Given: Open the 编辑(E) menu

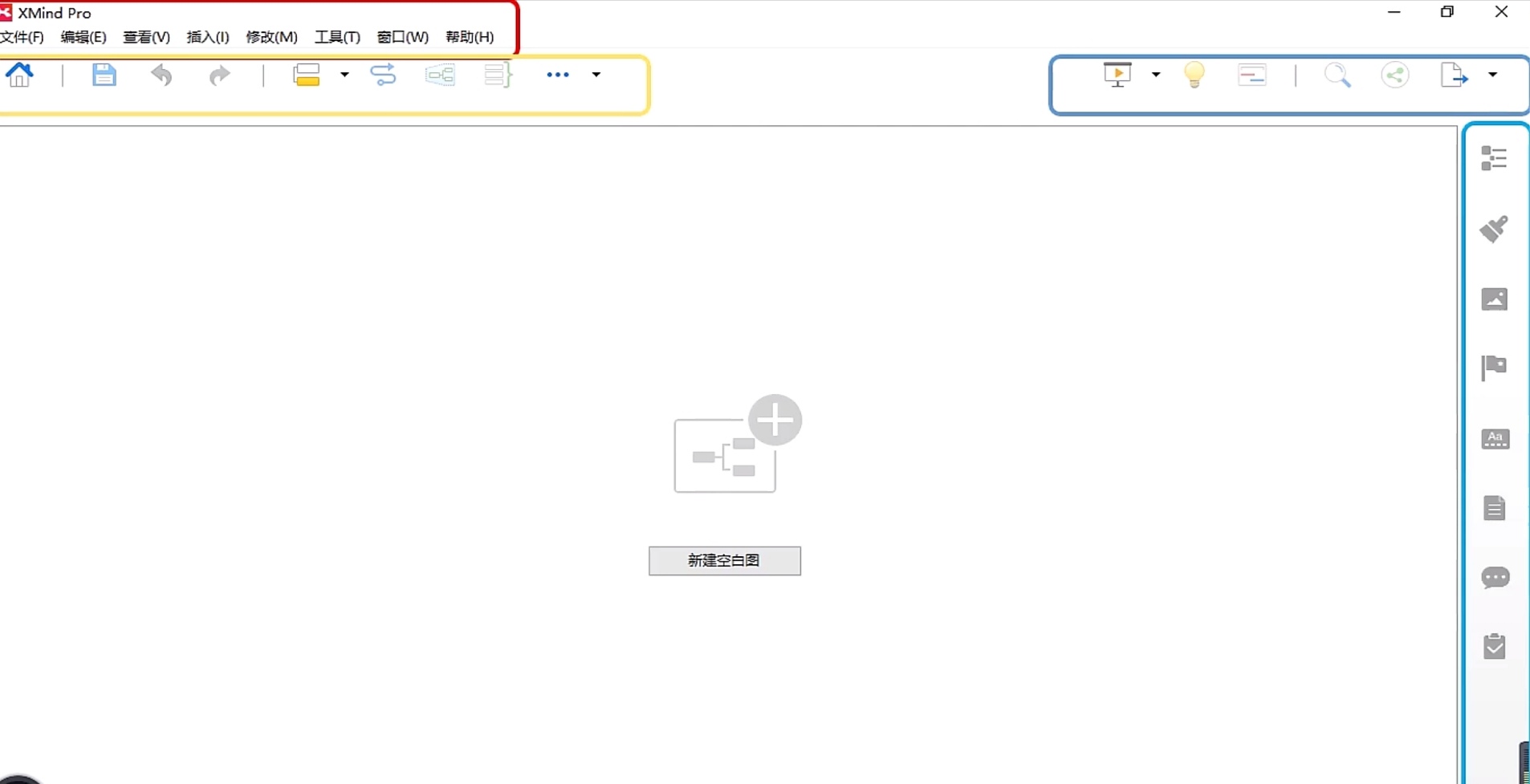Looking at the screenshot, I should coord(83,37).
